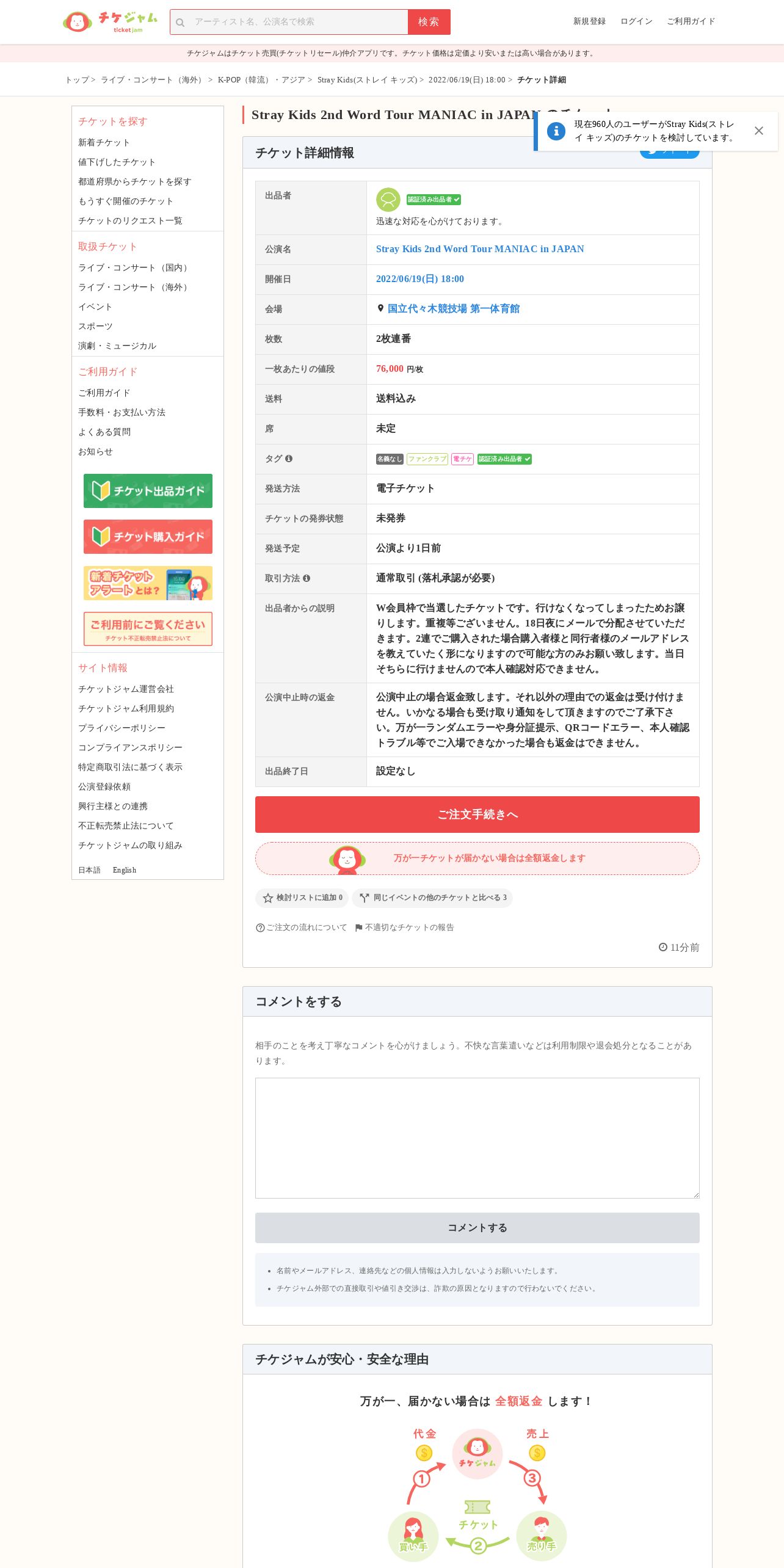Click 不適切なチケットの報告 link
The height and width of the screenshot is (1568, 784).
tap(409, 927)
